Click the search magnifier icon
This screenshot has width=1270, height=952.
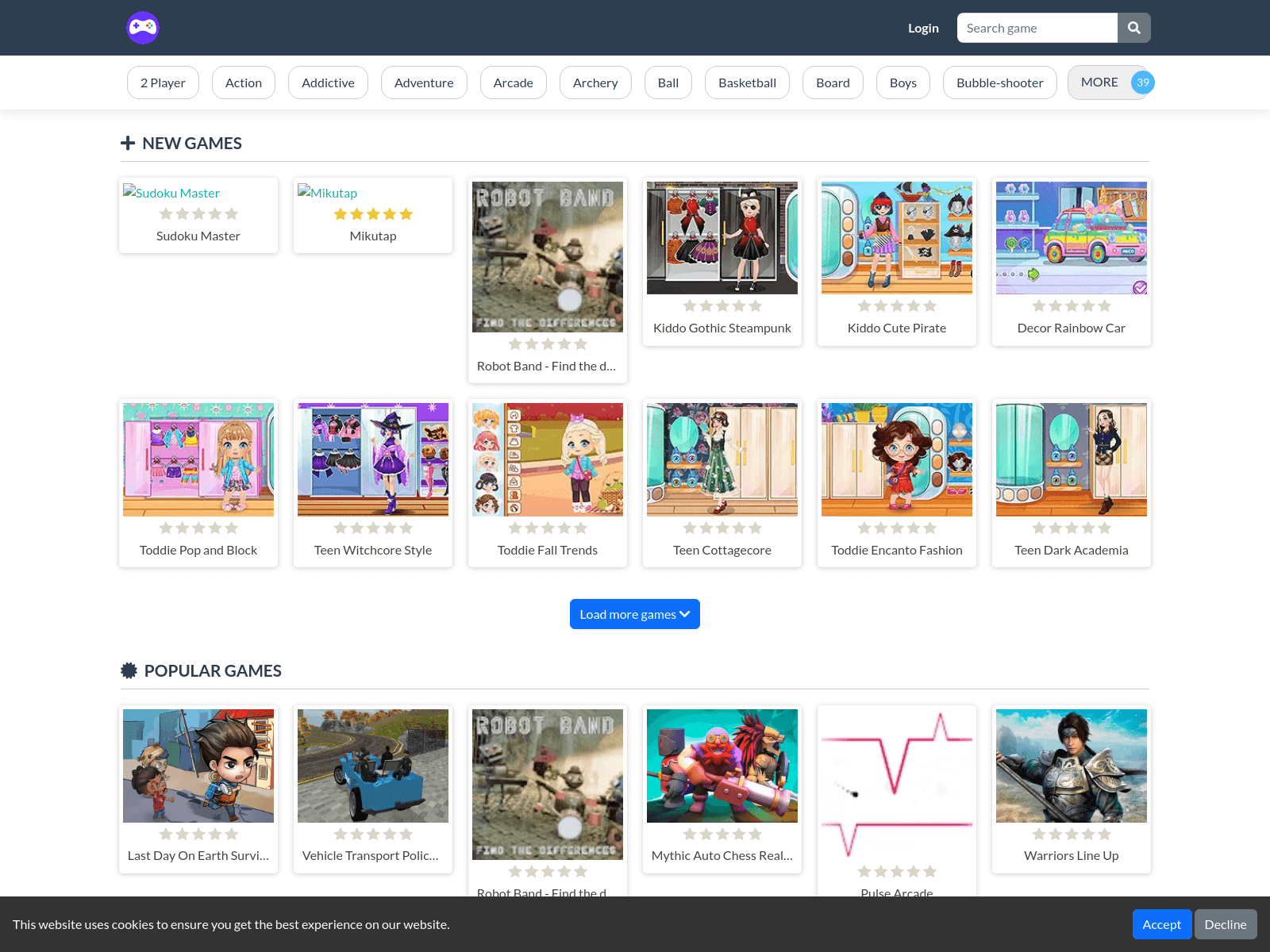[1133, 28]
